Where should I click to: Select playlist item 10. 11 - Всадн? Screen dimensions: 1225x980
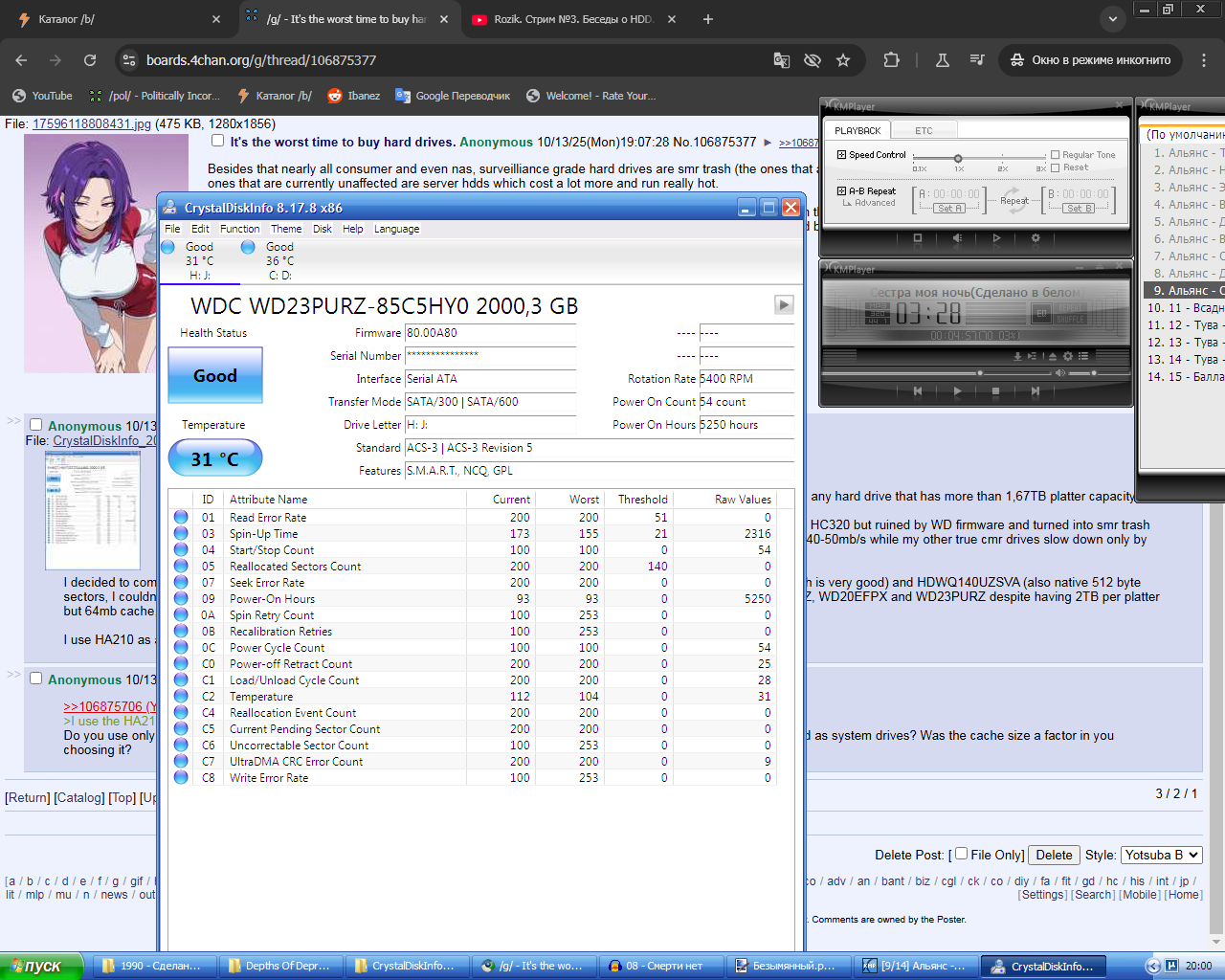pos(1185,308)
